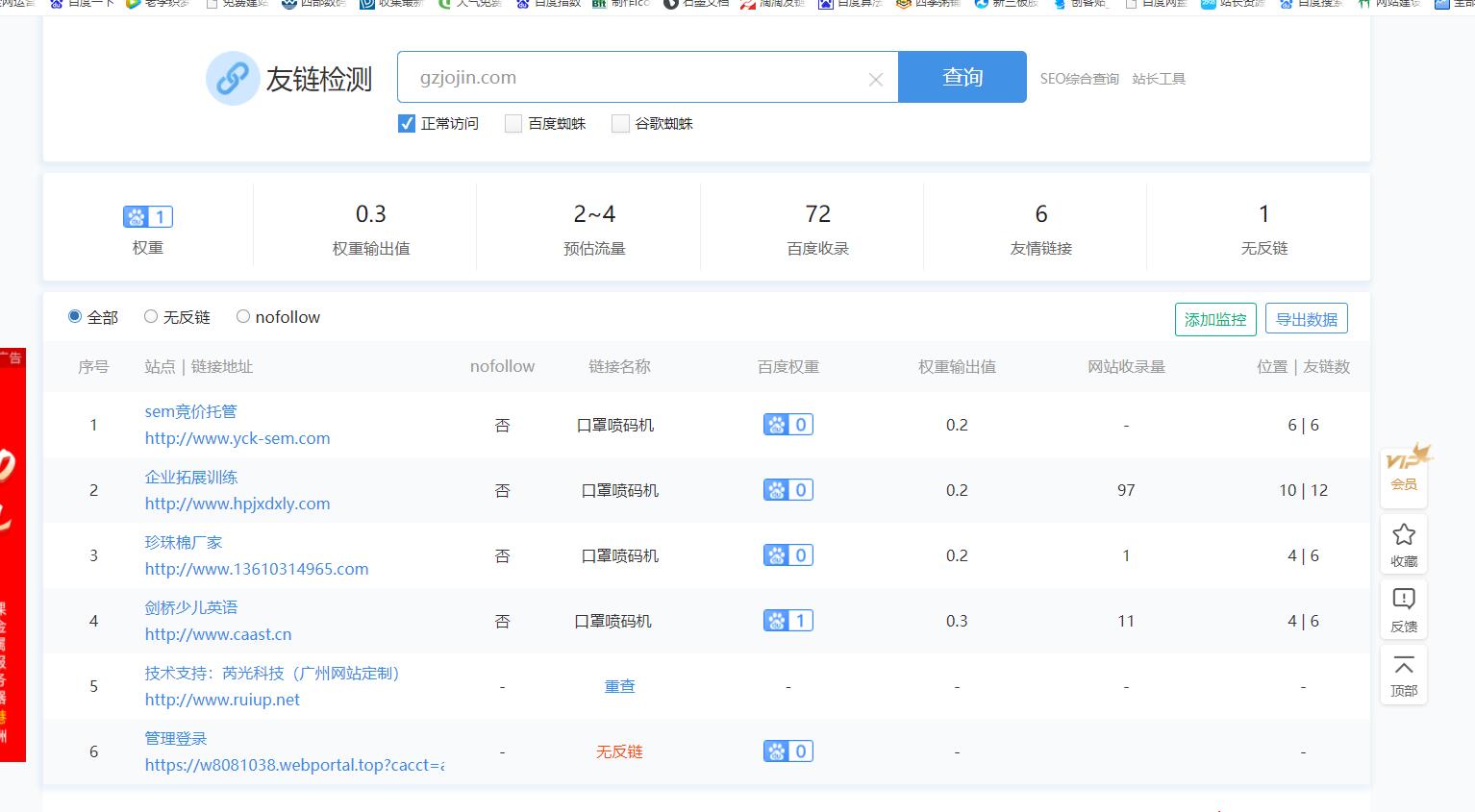Click the 10 | 12 position value in row 2
The width and height of the screenshot is (1475, 812).
[x=1303, y=490]
